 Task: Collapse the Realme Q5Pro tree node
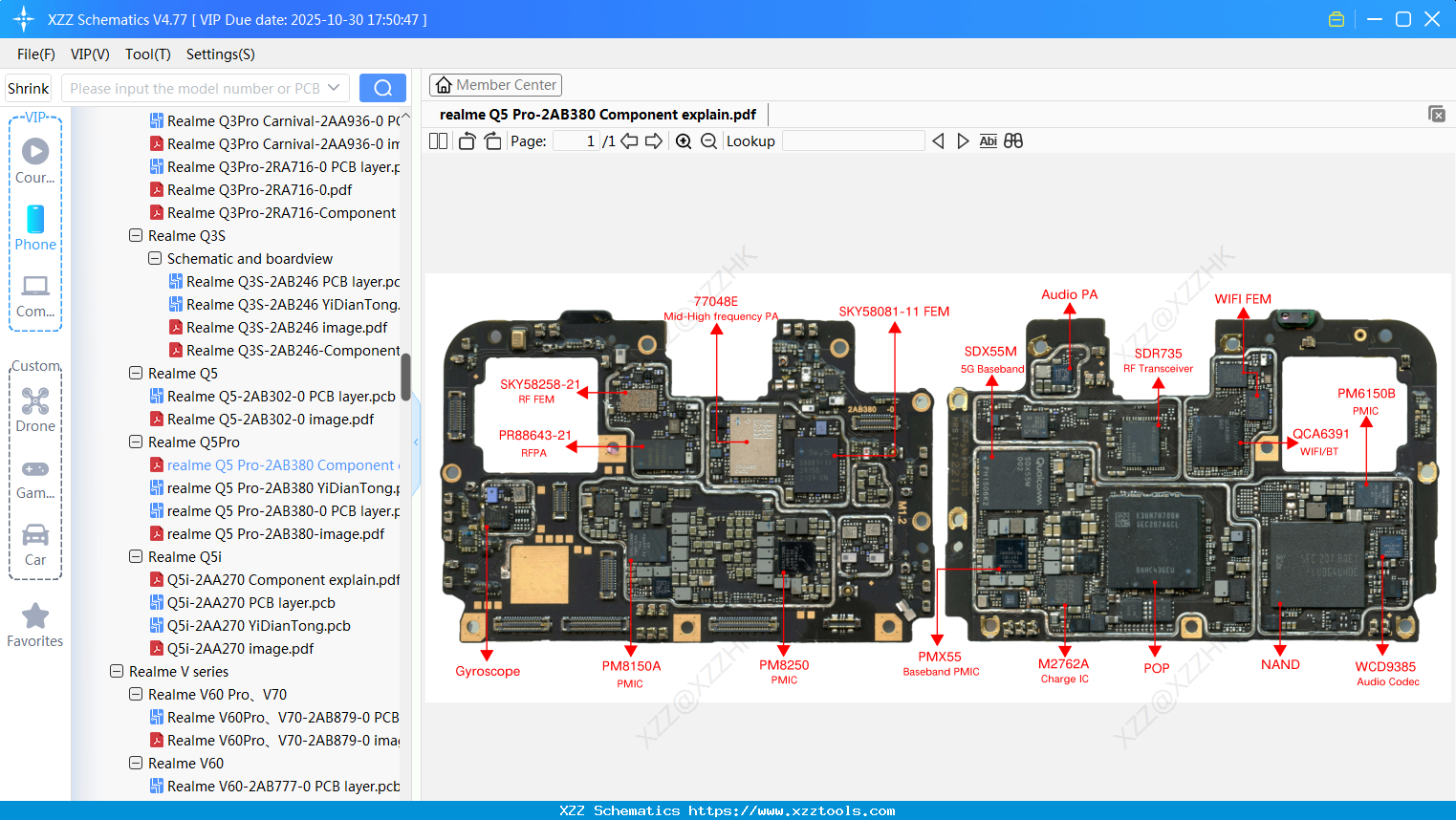pos(135,442)
